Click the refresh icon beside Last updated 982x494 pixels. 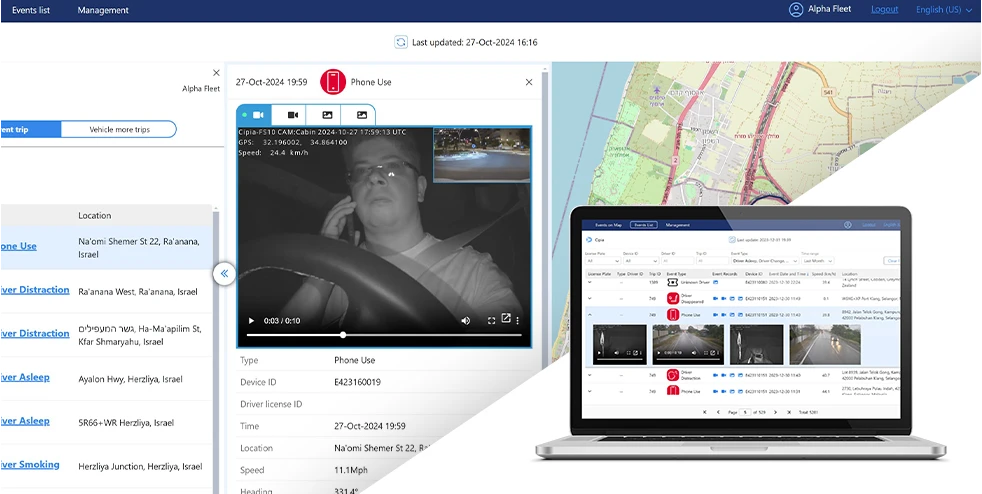coord(401,42)
